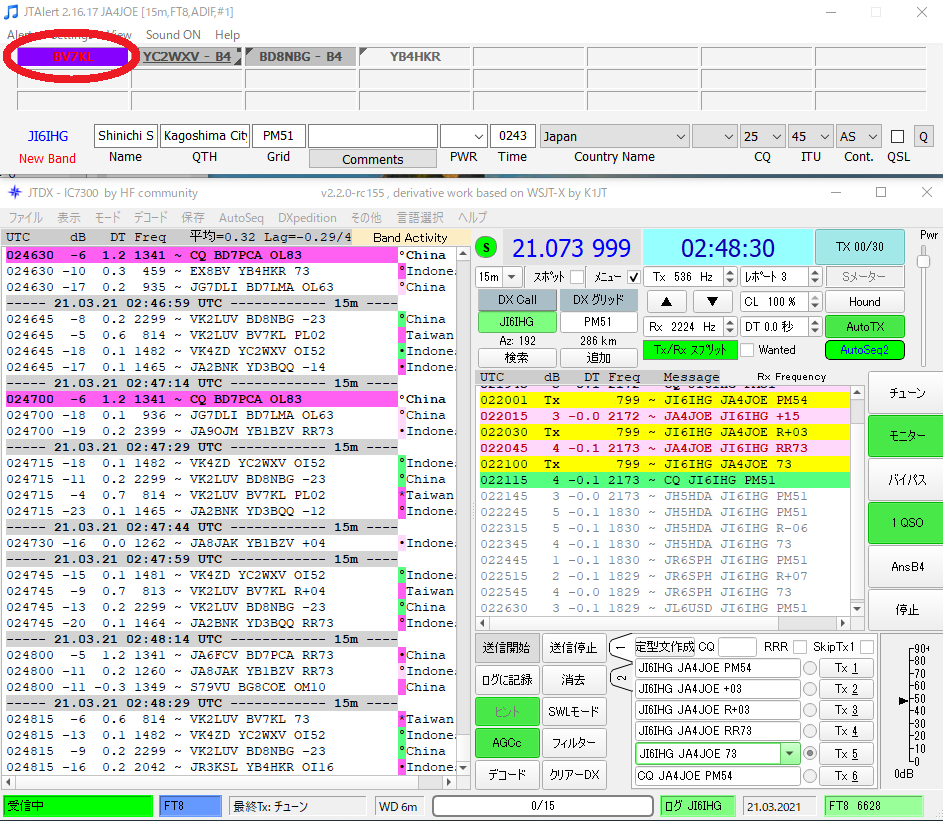Viewport: 943px width, 821px height.
Task: Toggle the スポット checkbox
Action: [577, 277]
